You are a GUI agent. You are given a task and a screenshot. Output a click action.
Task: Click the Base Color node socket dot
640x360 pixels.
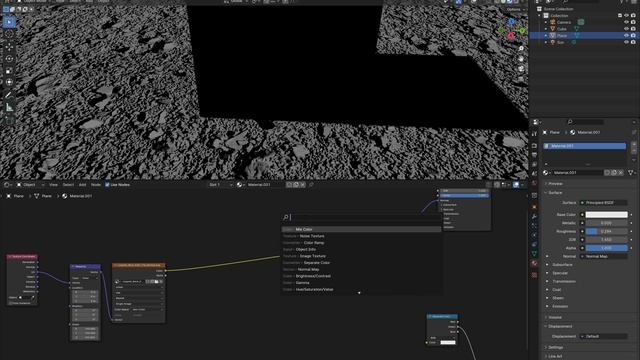(582, 215)
